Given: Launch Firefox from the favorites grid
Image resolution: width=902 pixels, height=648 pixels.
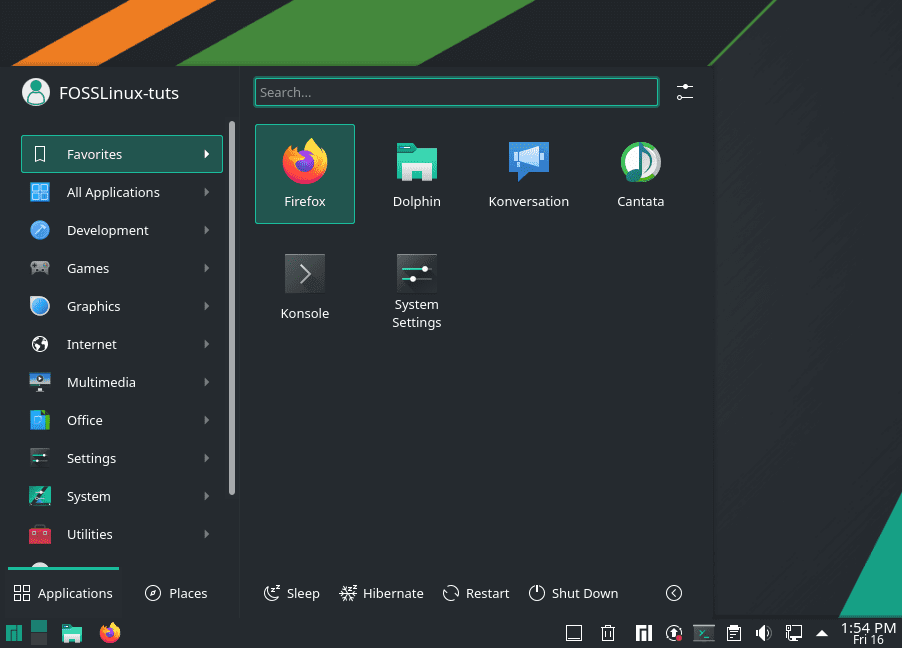Looking at the screenshot, I should coord(304,173).
